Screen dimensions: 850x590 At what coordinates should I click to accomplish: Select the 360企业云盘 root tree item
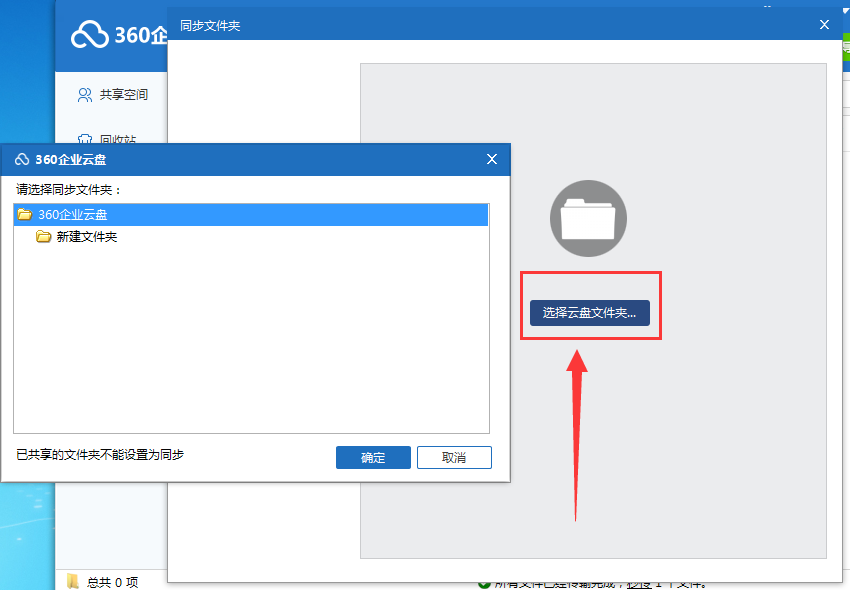coord(73,215)
